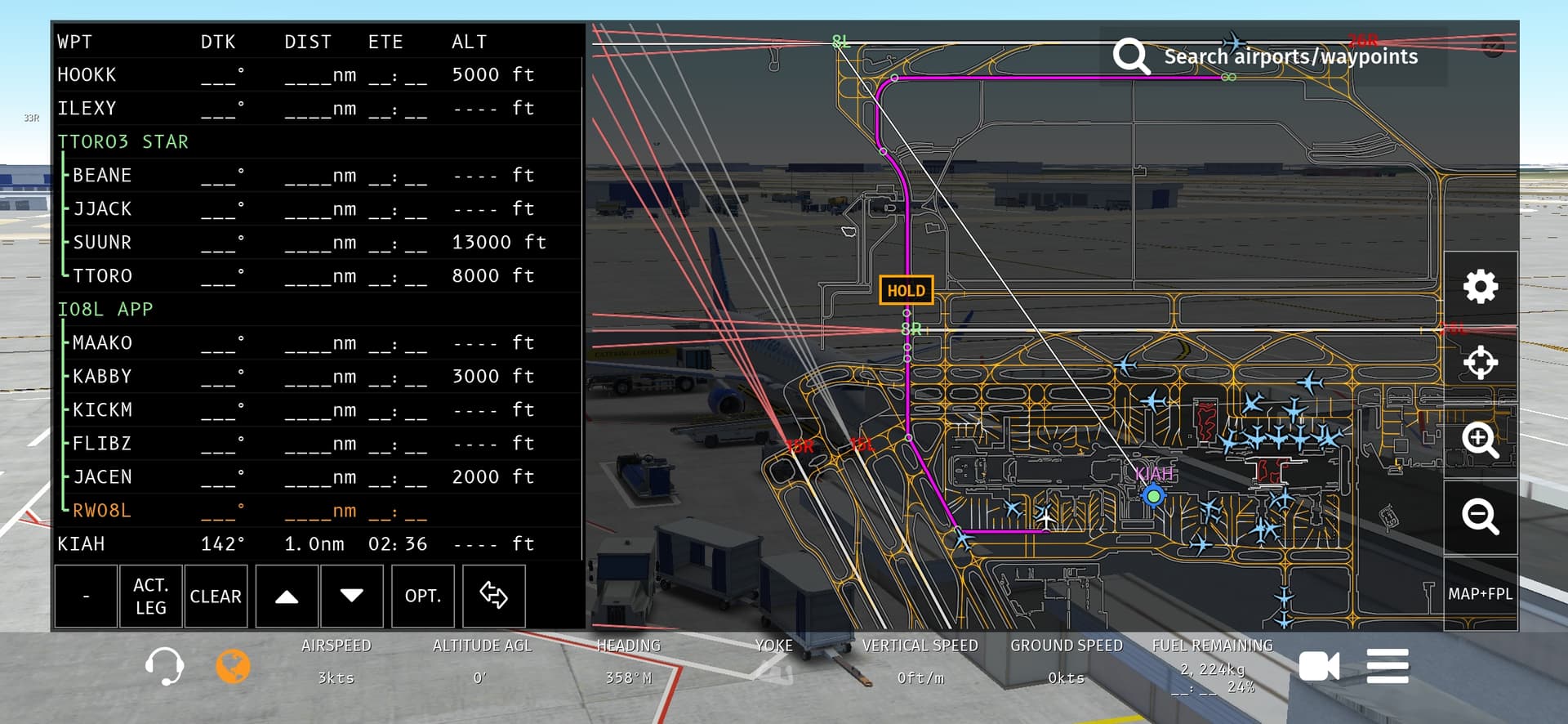Activate the selected leg with ACT. LEG

coord(151,597)
